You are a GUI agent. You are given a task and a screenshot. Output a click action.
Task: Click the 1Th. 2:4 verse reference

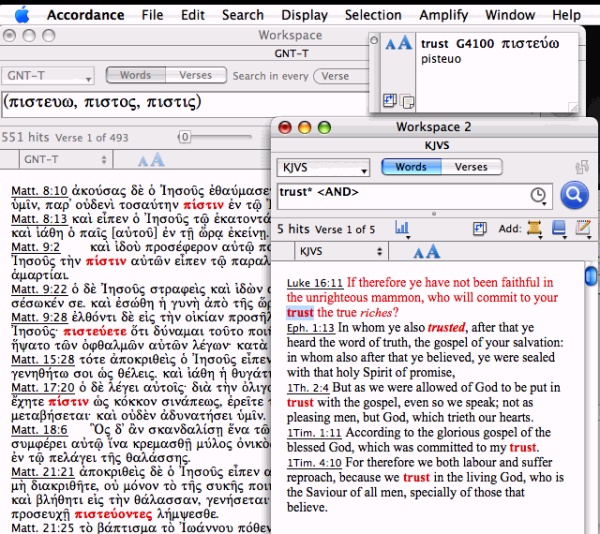point(308,388)
